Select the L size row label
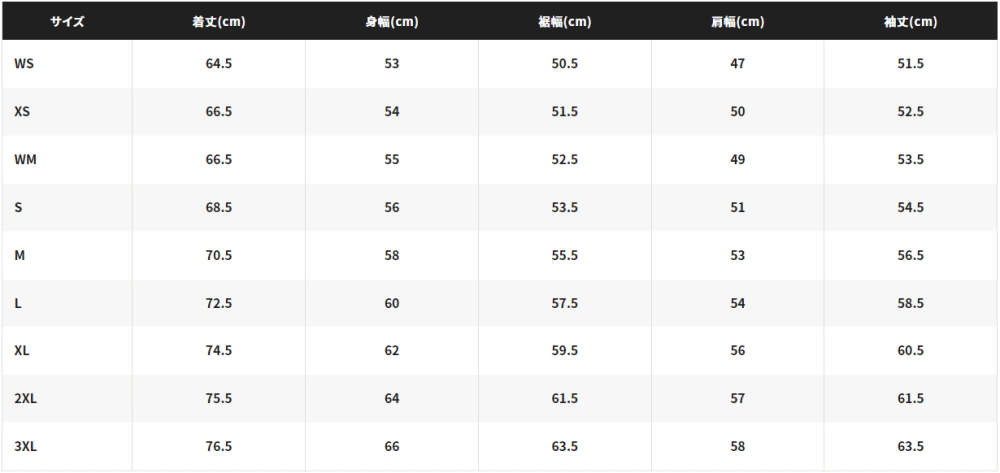The width and height of the screenshot is (1000, 473). click(x=18, y=303)
